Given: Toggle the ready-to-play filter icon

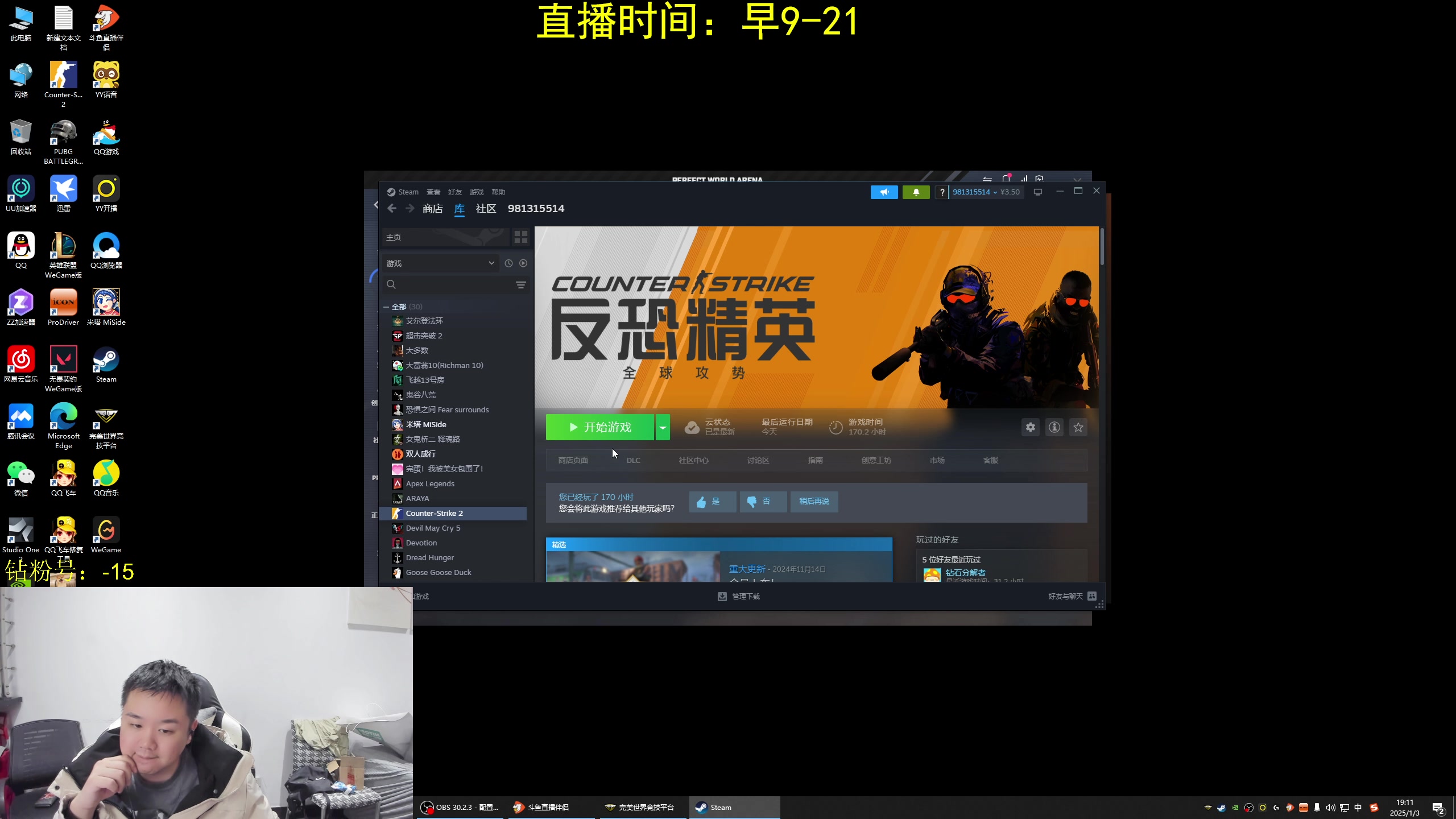Looking at the screenshot, I should coord(523,263).
